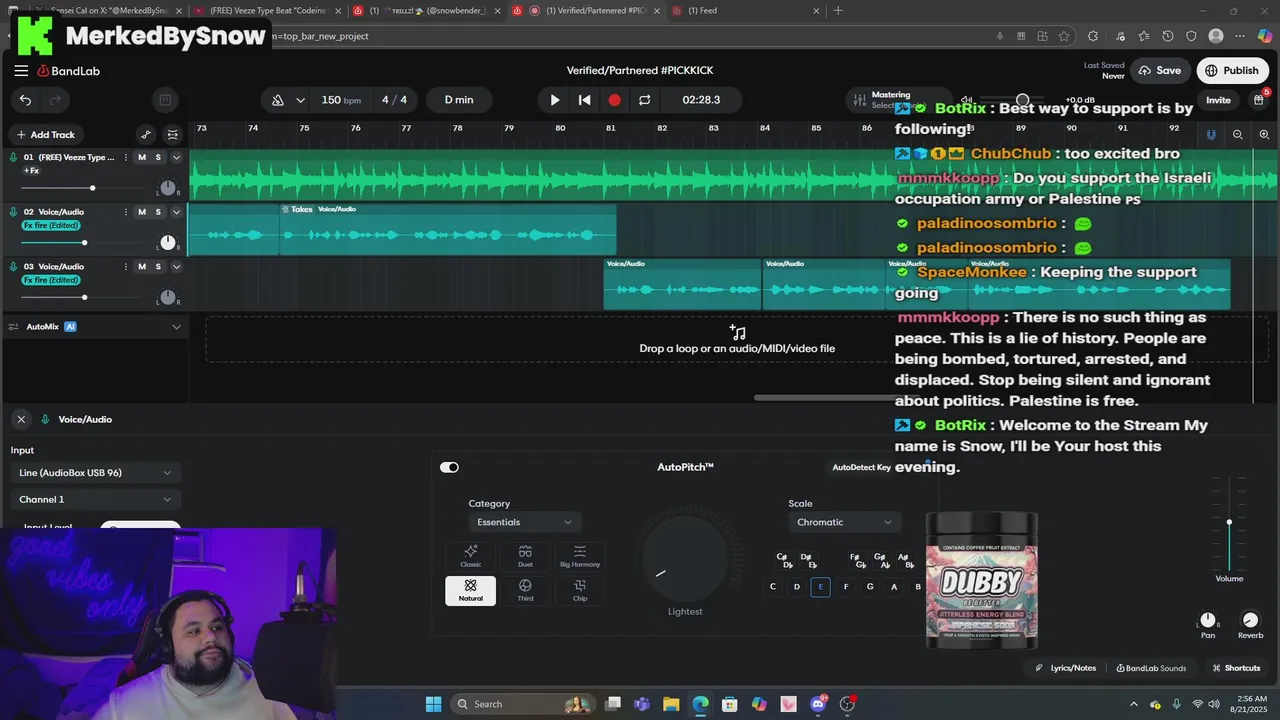1280x720 pixels.
Task: Click the Add Track button
Action: coord(45,135)
